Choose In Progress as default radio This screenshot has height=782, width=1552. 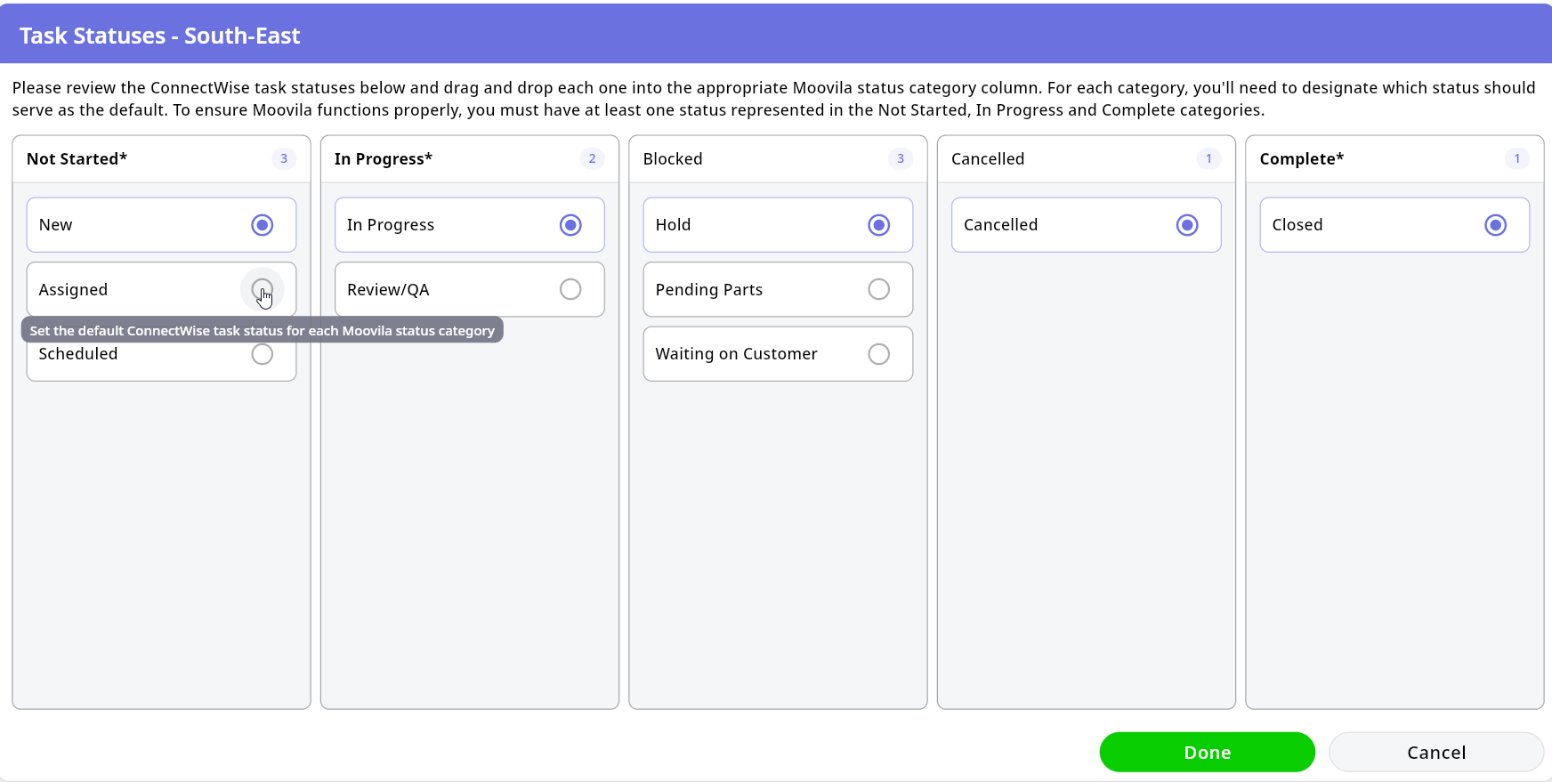point(570,225)
